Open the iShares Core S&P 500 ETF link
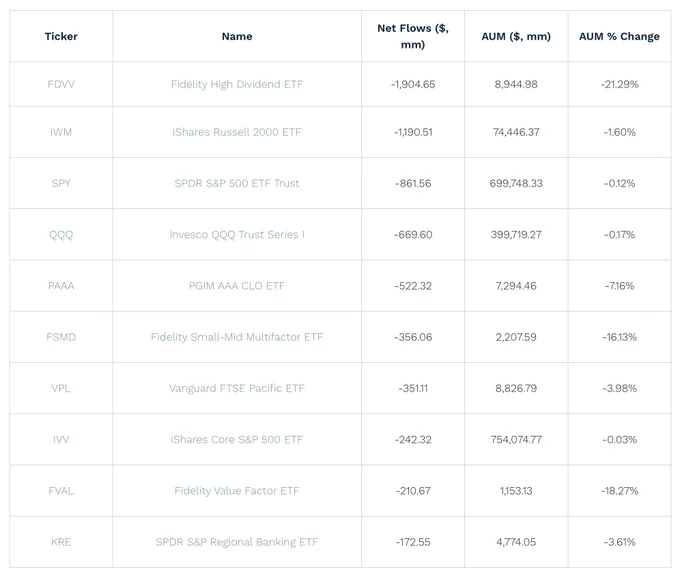This screenshot has width=680, height=578. 237,439
